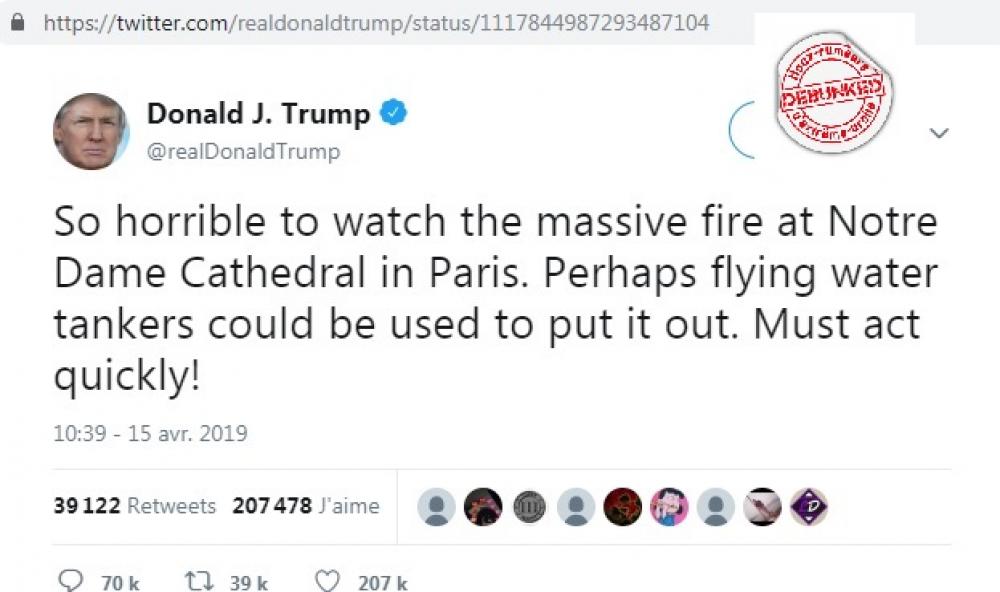Open the dark red liker avatar

pyautogui.click(x=622, y=507)
